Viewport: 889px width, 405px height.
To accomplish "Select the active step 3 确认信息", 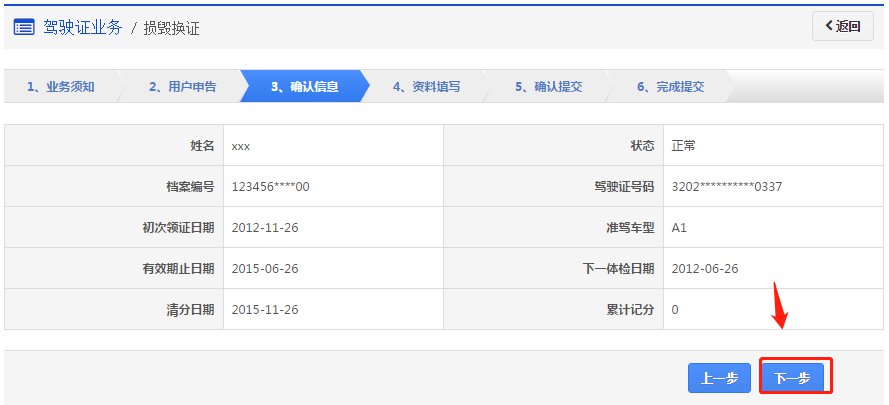I will click(x=304, y=87).
